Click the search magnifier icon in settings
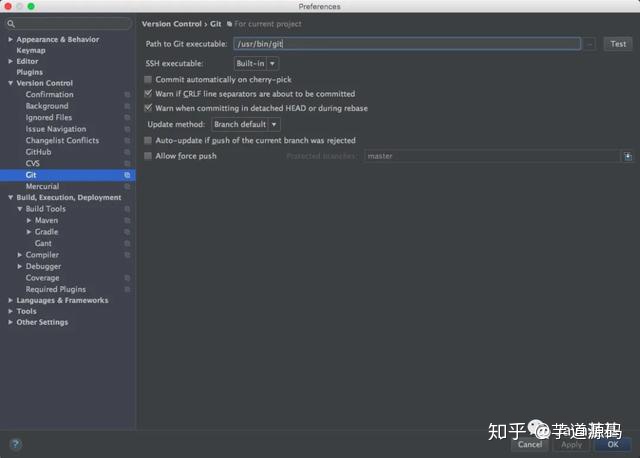Screen dimensions: 640x458 [11, 24]
